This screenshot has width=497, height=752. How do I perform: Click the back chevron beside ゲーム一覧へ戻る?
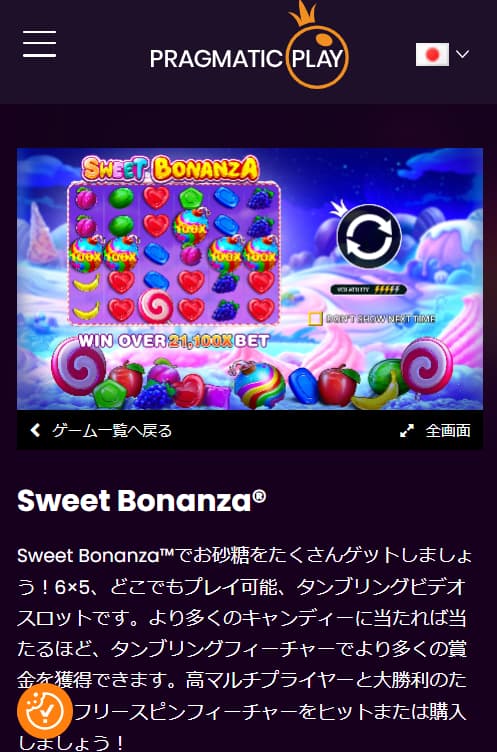pos(35,430)
